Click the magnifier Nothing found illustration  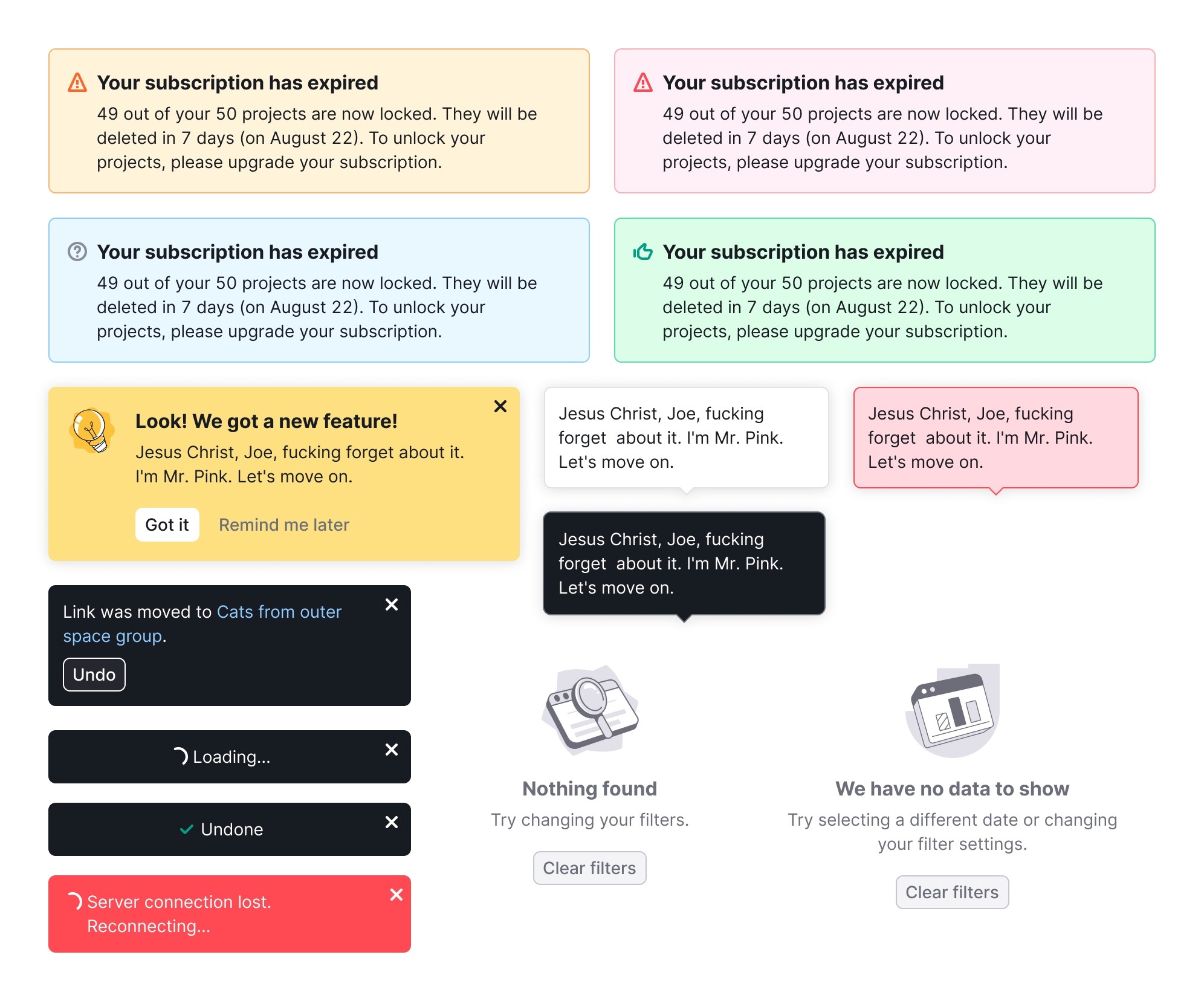pyautogui.click(x=590, y=710)
